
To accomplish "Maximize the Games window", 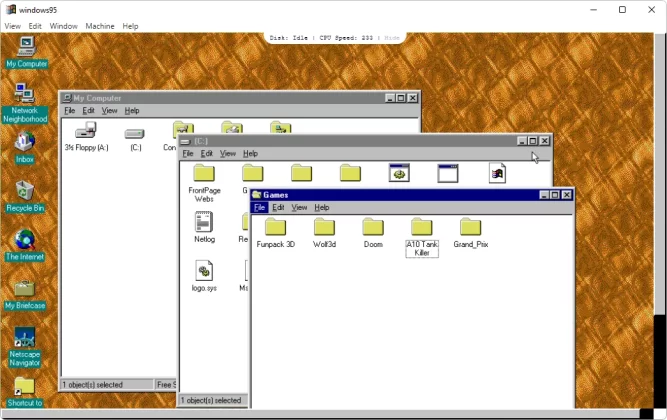I will coord(555,195).
